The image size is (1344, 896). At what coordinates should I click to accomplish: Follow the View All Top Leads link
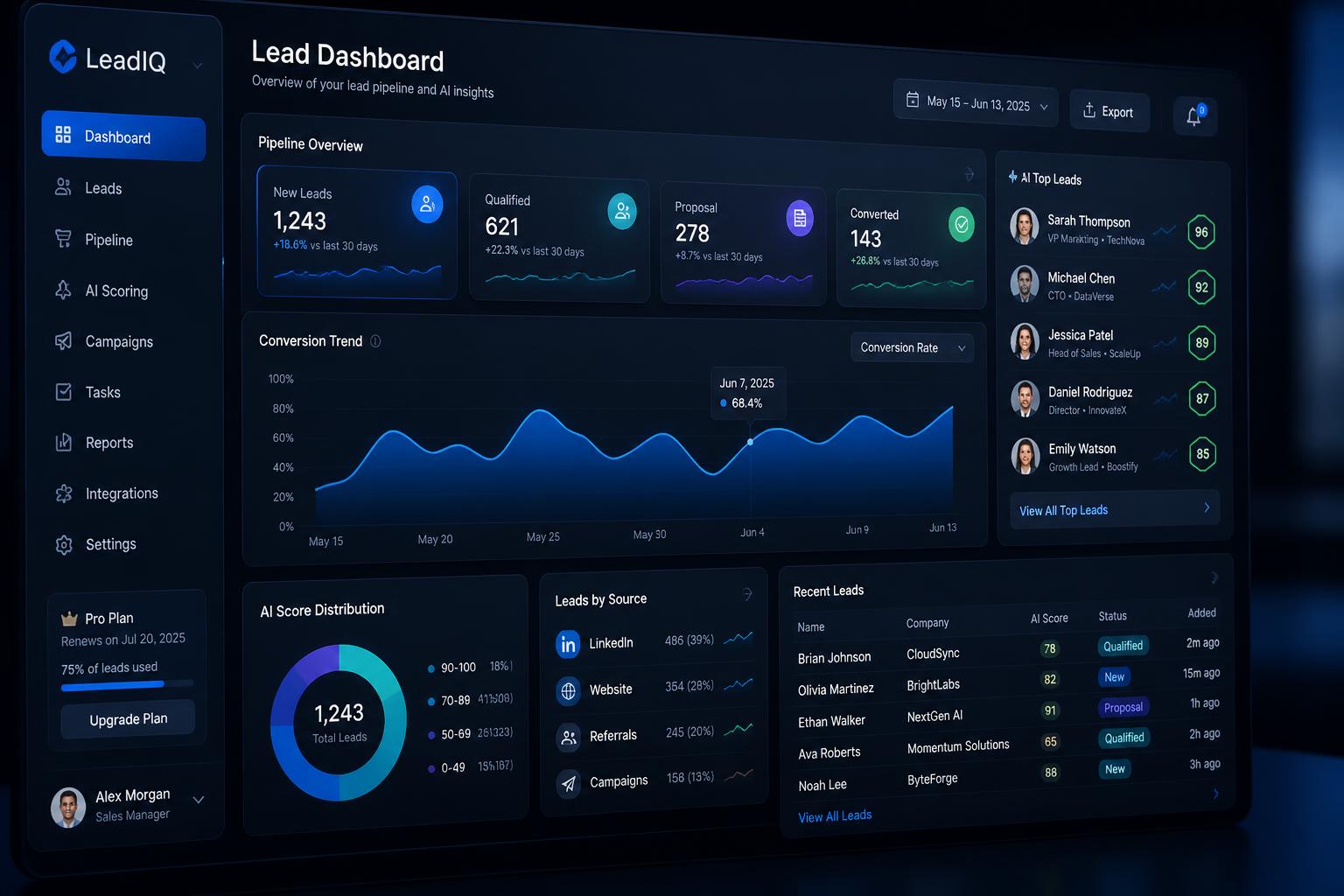(1063, 510)
